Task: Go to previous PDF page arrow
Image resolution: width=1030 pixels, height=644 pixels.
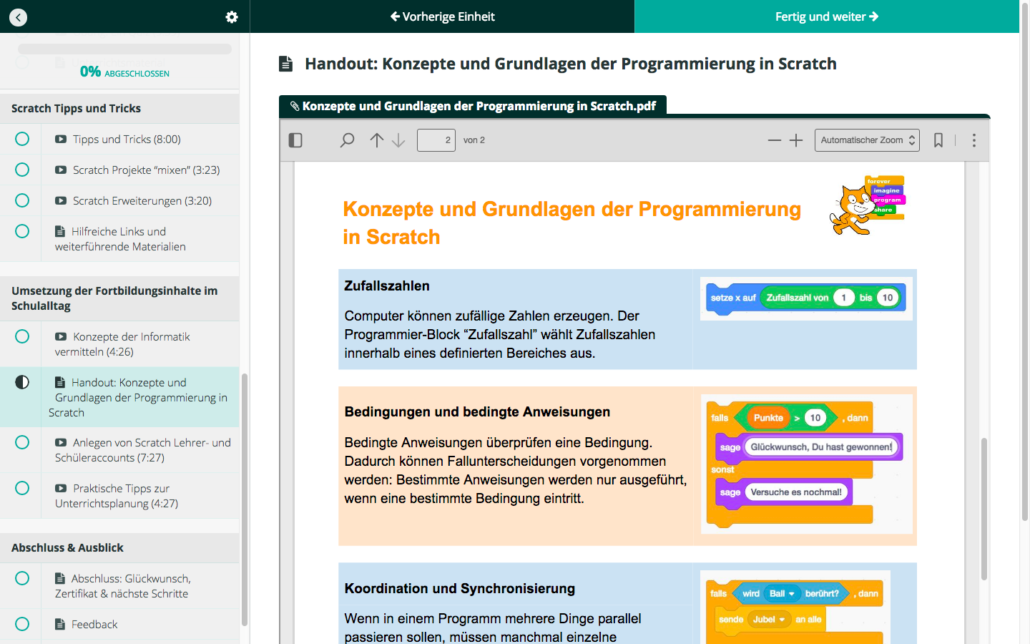Action: [x=377, y=141]
